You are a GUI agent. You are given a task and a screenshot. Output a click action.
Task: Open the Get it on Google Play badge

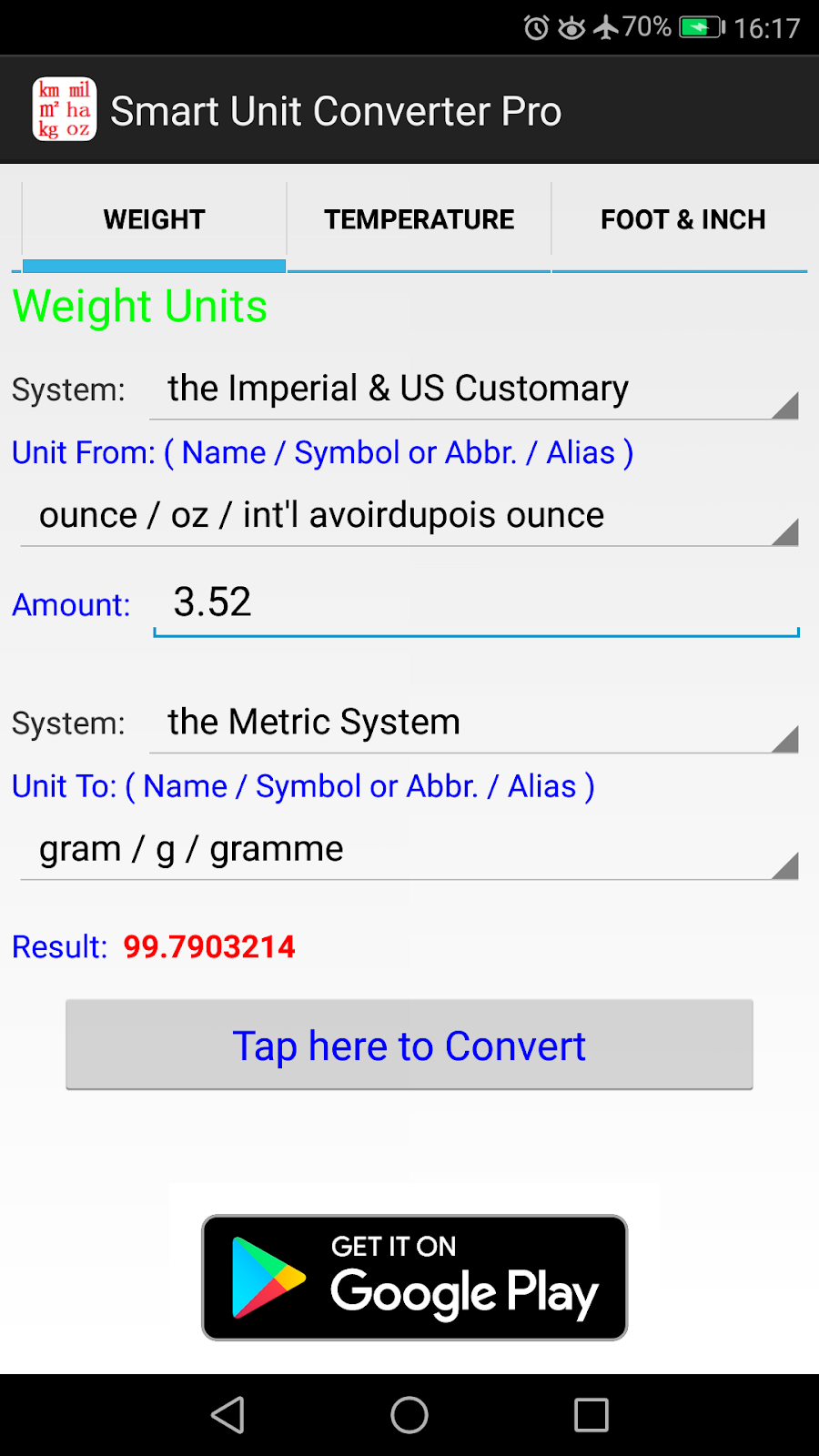coord(415,1278)
